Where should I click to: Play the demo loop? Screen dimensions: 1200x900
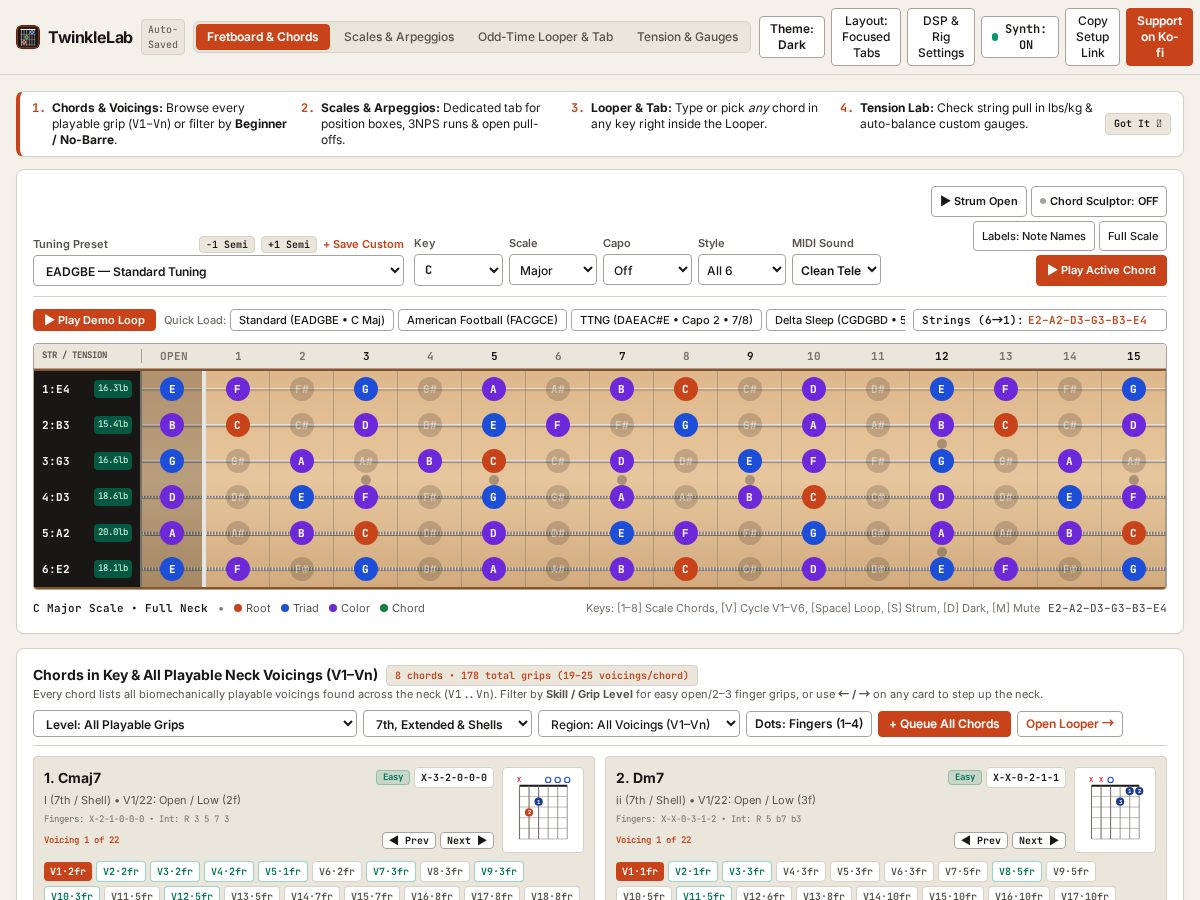pyautogui.click(x=95, y=320)
